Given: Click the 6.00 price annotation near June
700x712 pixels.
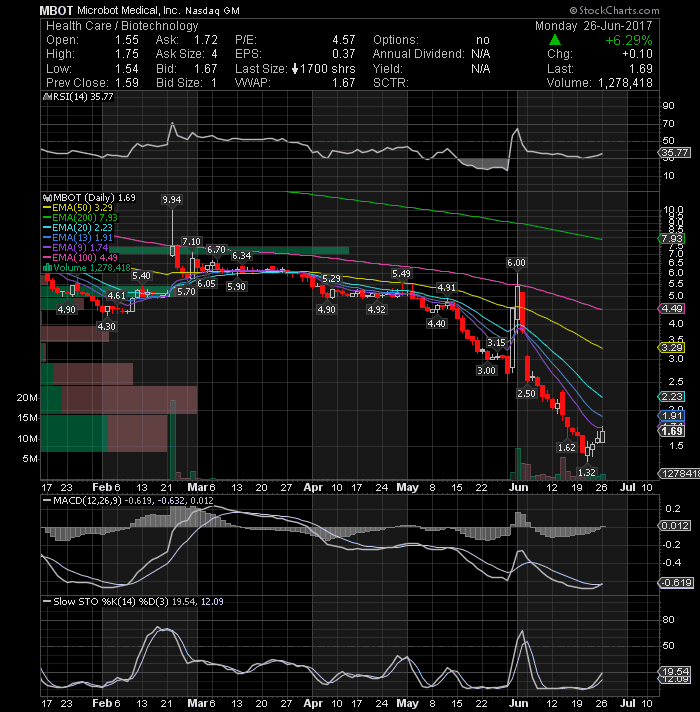Looking at the screenshot, I should pyautogui.click(x=516, y=262).
